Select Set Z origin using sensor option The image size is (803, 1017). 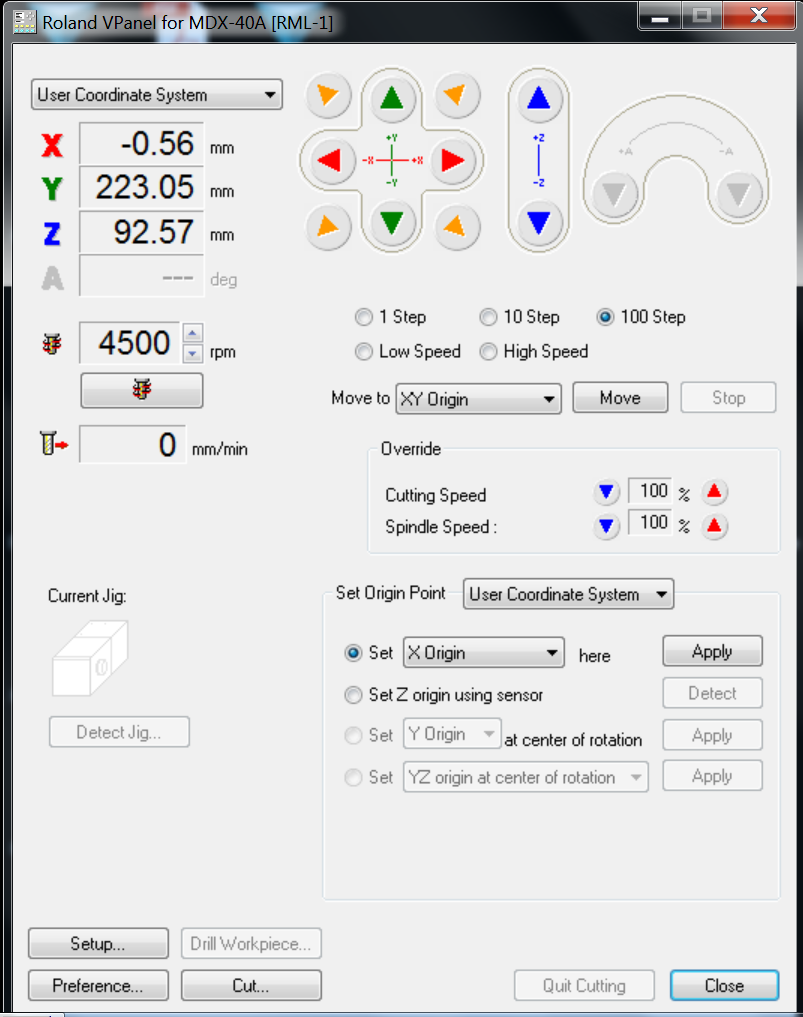tap(353, 695)
